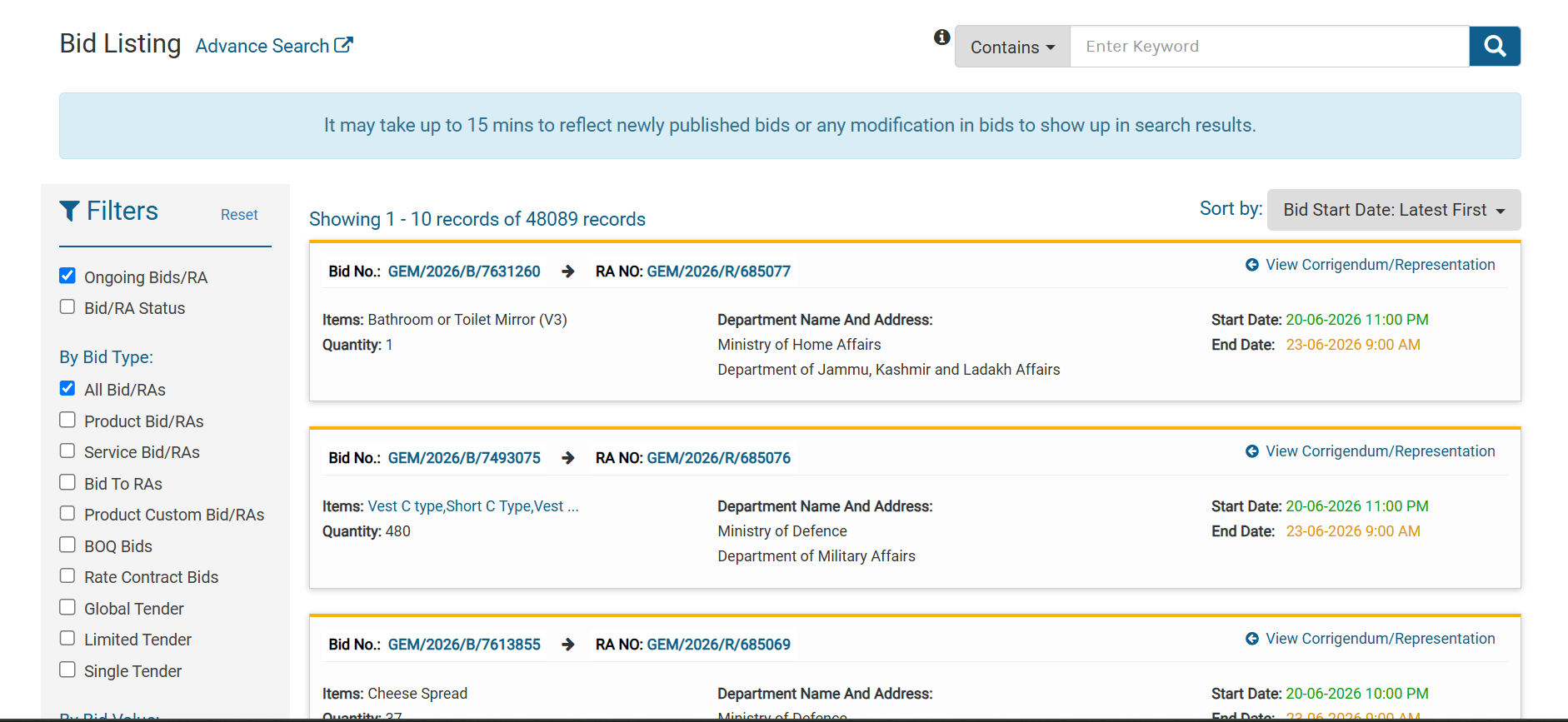The image size is (1568, 722).
Task: Click the Cheese Spread item text
Action: 417,694
